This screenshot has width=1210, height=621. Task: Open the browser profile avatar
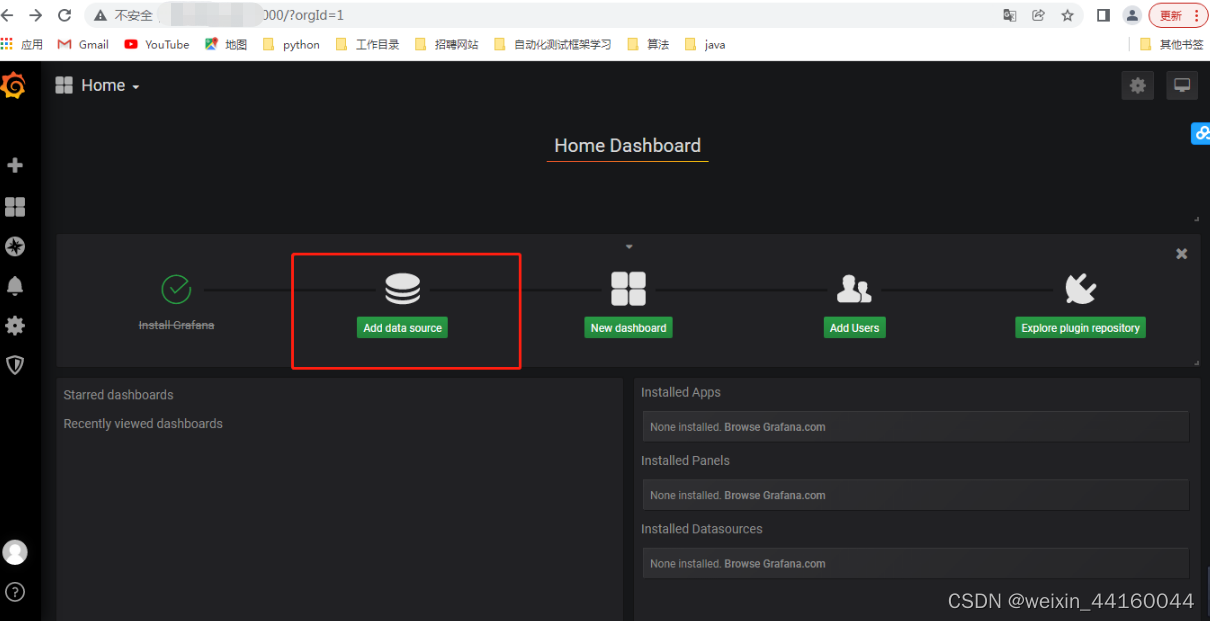[x=1132, y=15]
